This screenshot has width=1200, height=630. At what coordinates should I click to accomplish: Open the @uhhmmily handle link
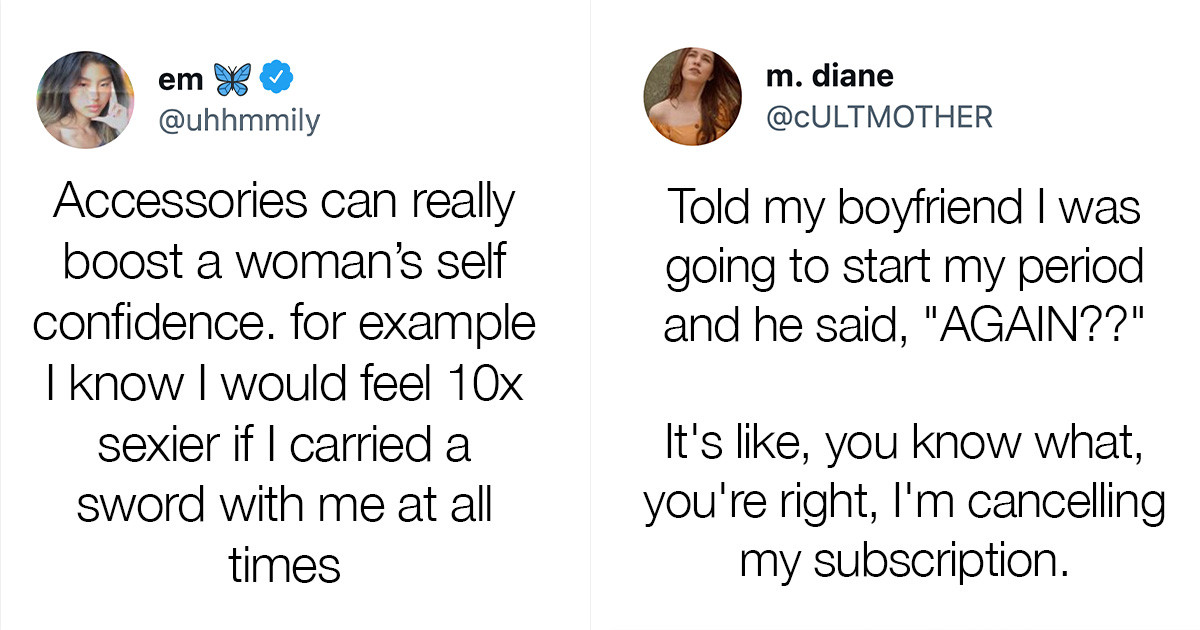pos(238,120)
